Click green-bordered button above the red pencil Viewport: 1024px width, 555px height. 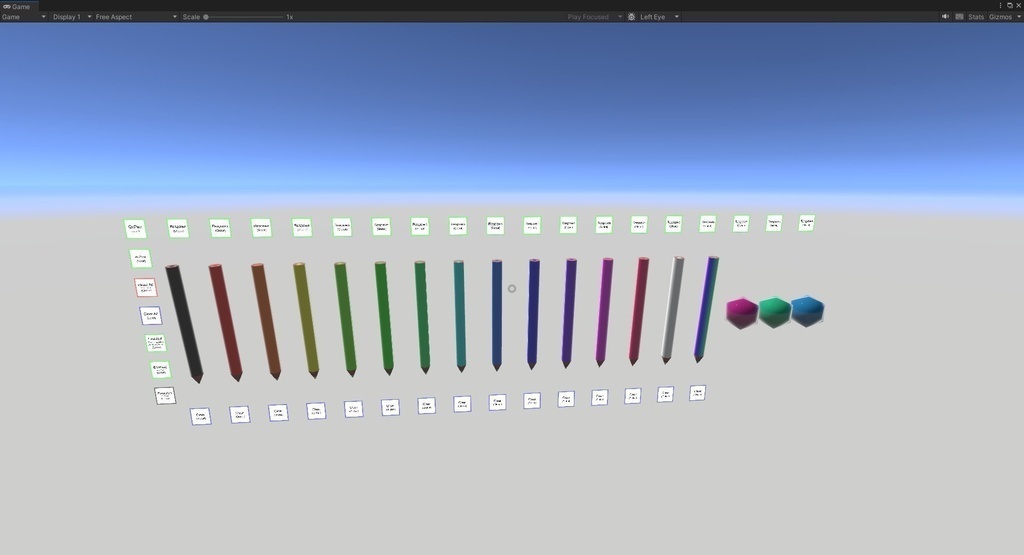(220, 228)
